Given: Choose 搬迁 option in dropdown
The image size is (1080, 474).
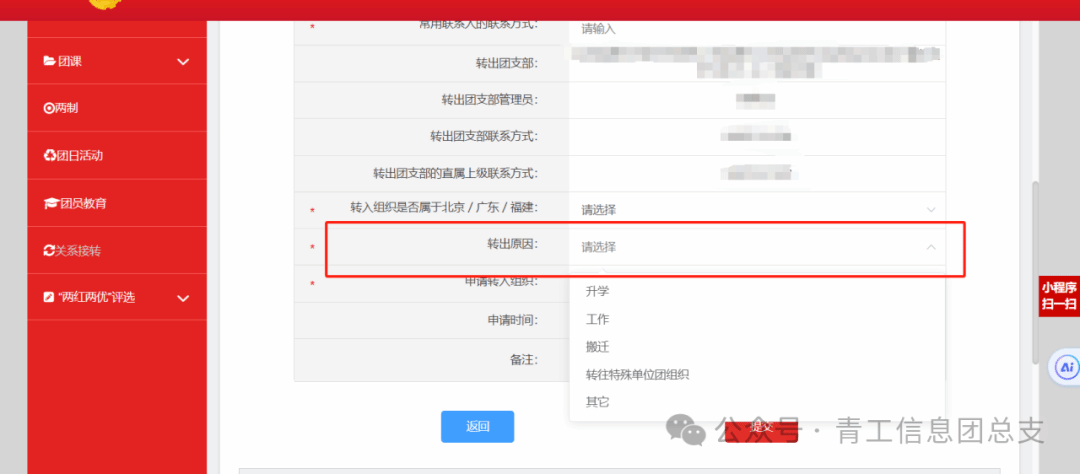Looking at the screenshot, I should tap(597, 347).
